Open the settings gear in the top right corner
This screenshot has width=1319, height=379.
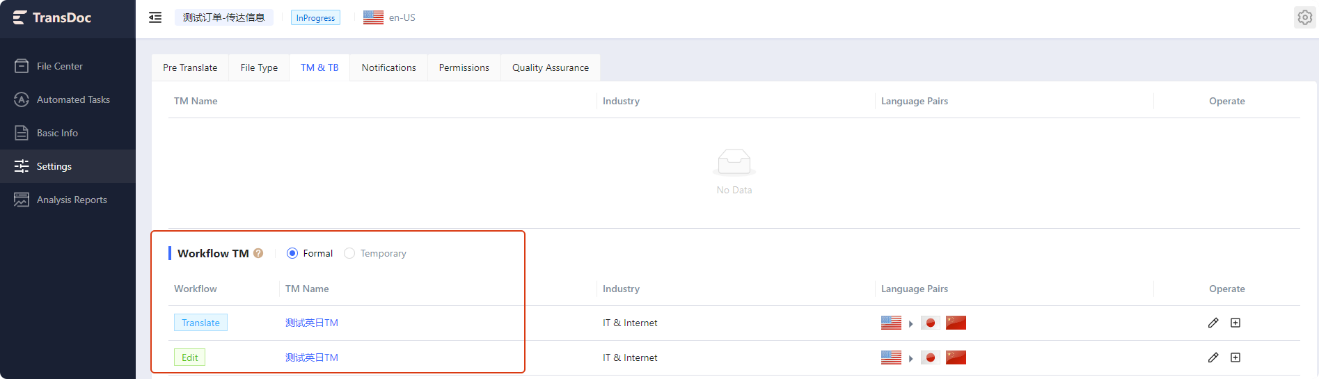click(x=1304, y=17)
